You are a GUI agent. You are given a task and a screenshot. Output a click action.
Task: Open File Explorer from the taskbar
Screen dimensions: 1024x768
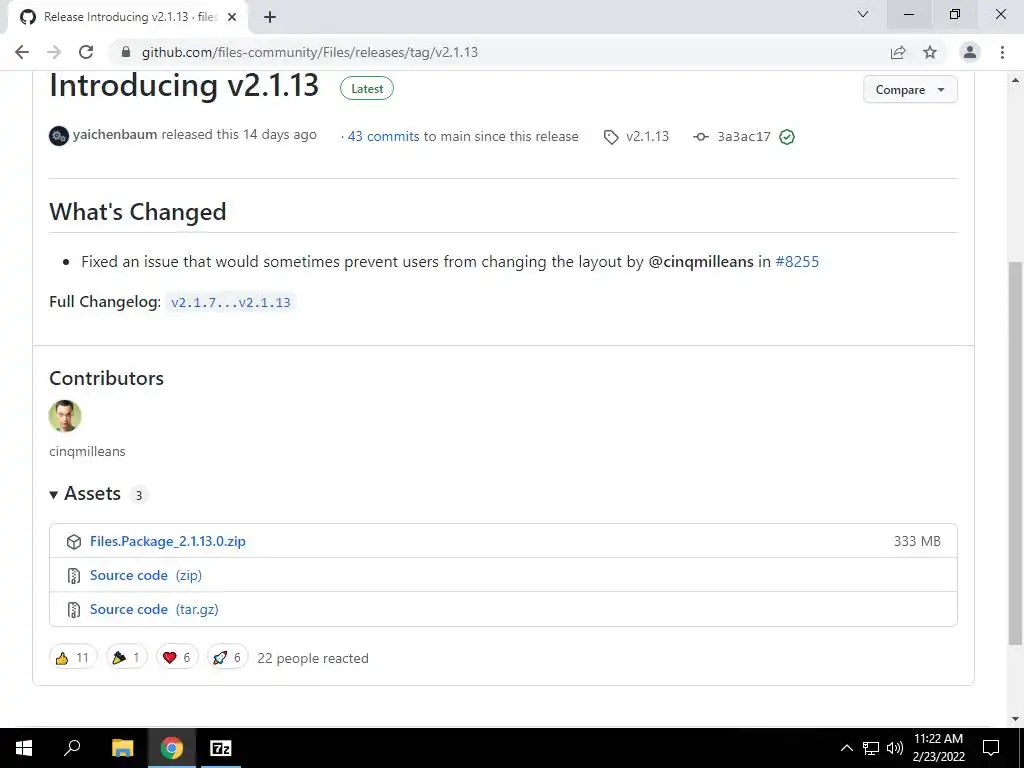tap(122, 748)
